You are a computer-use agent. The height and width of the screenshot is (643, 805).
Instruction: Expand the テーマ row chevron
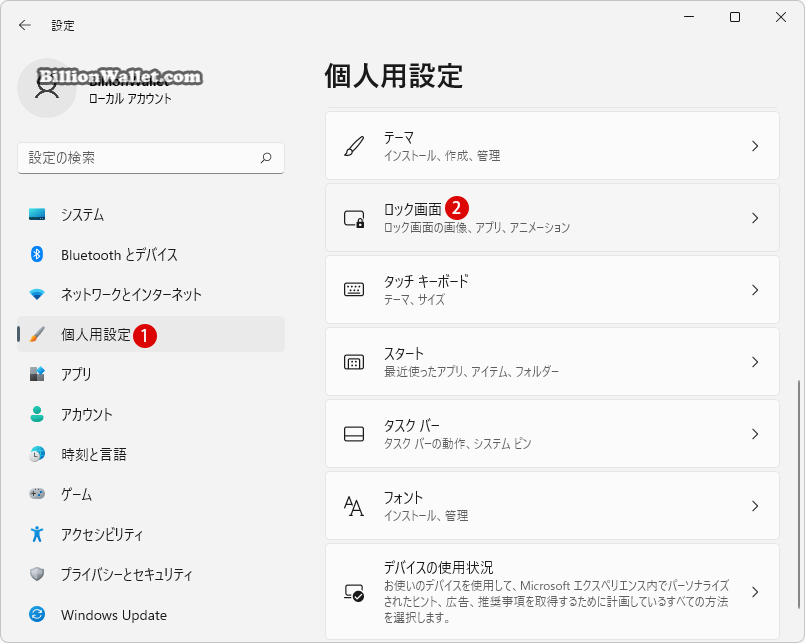coord(755,146)
